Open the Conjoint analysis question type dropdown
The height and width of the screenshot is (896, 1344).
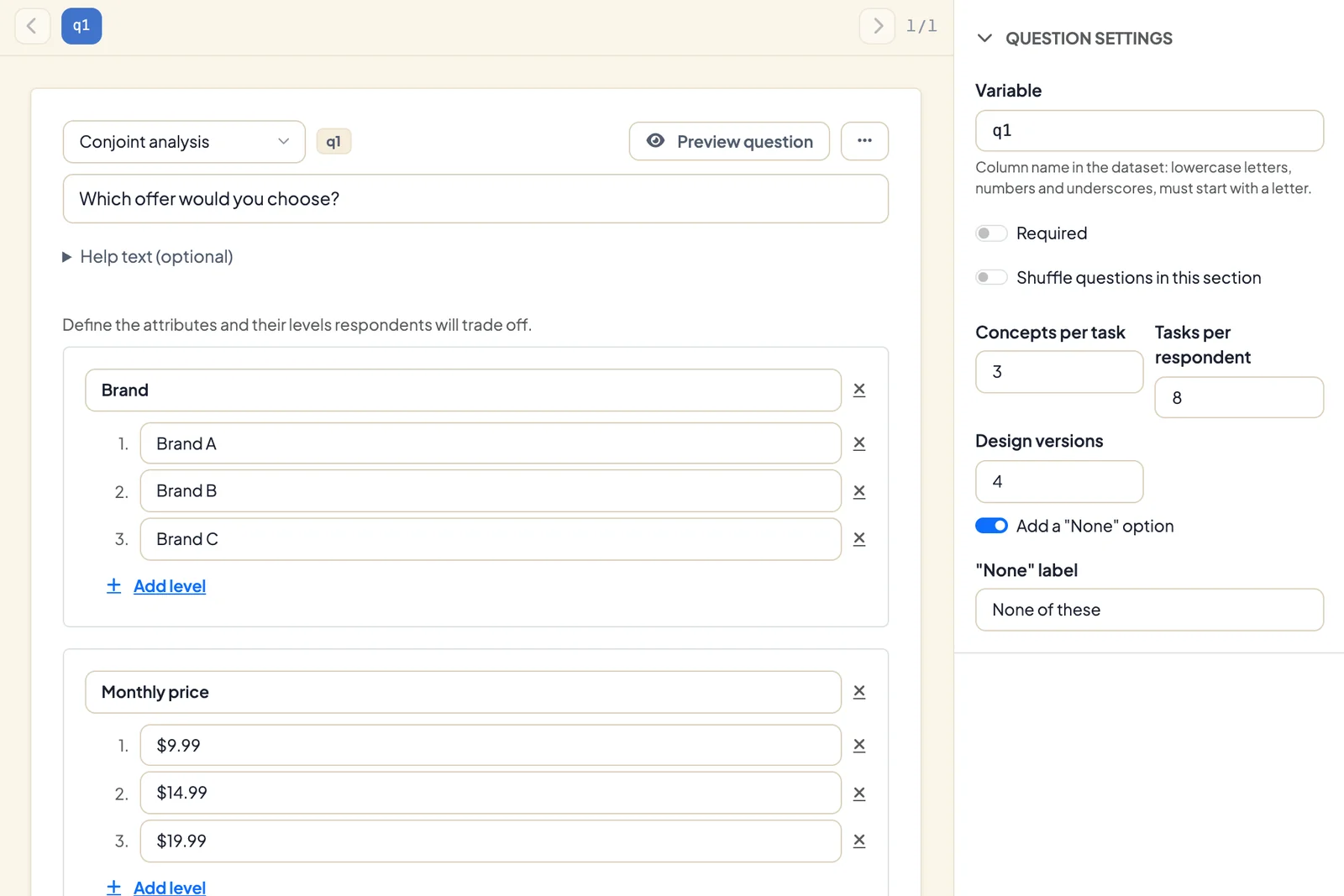(x=184, y=142)
